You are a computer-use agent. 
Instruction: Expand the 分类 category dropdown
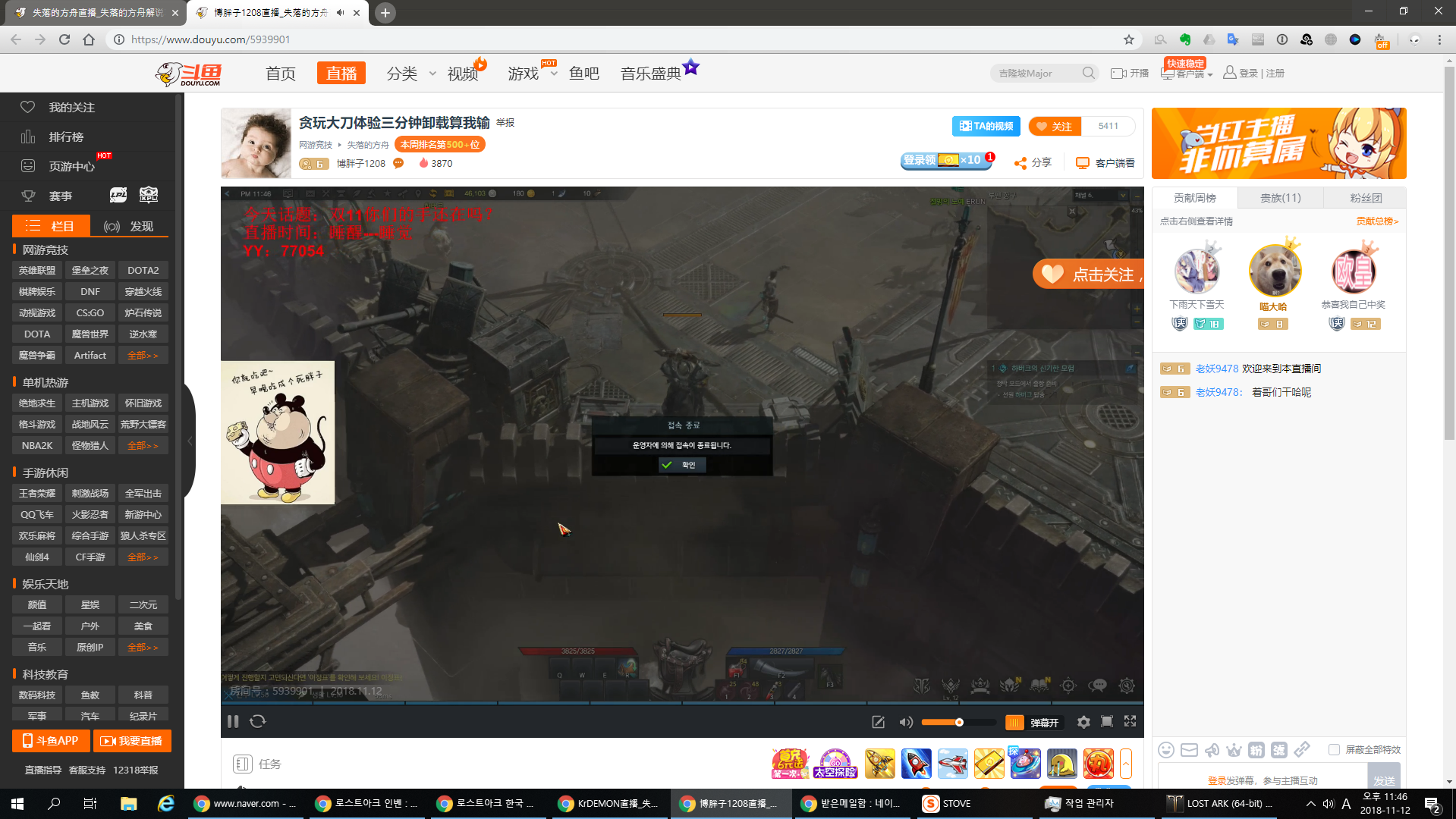click(x=432, y=74)
